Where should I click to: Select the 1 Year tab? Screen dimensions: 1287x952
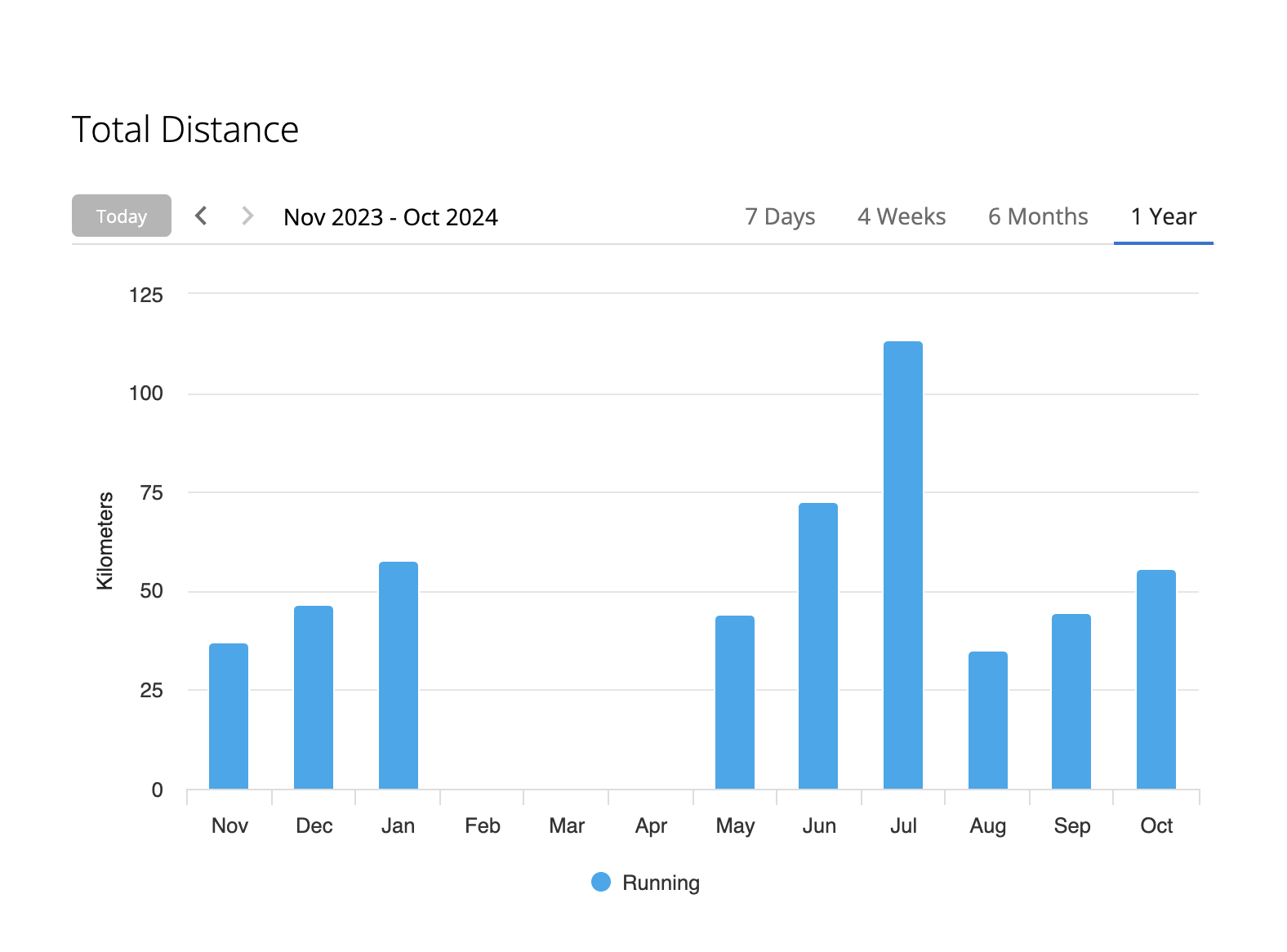click(x=1163, y=216)
